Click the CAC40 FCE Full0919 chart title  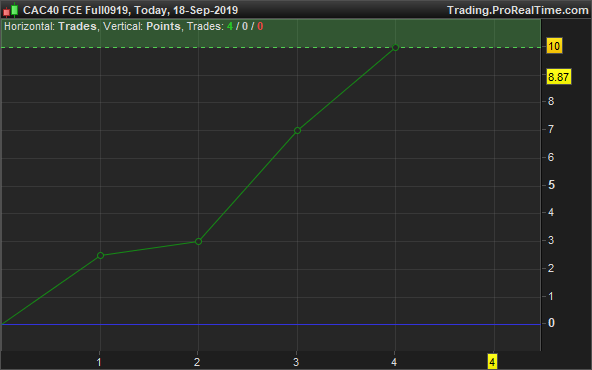point(76,10)
